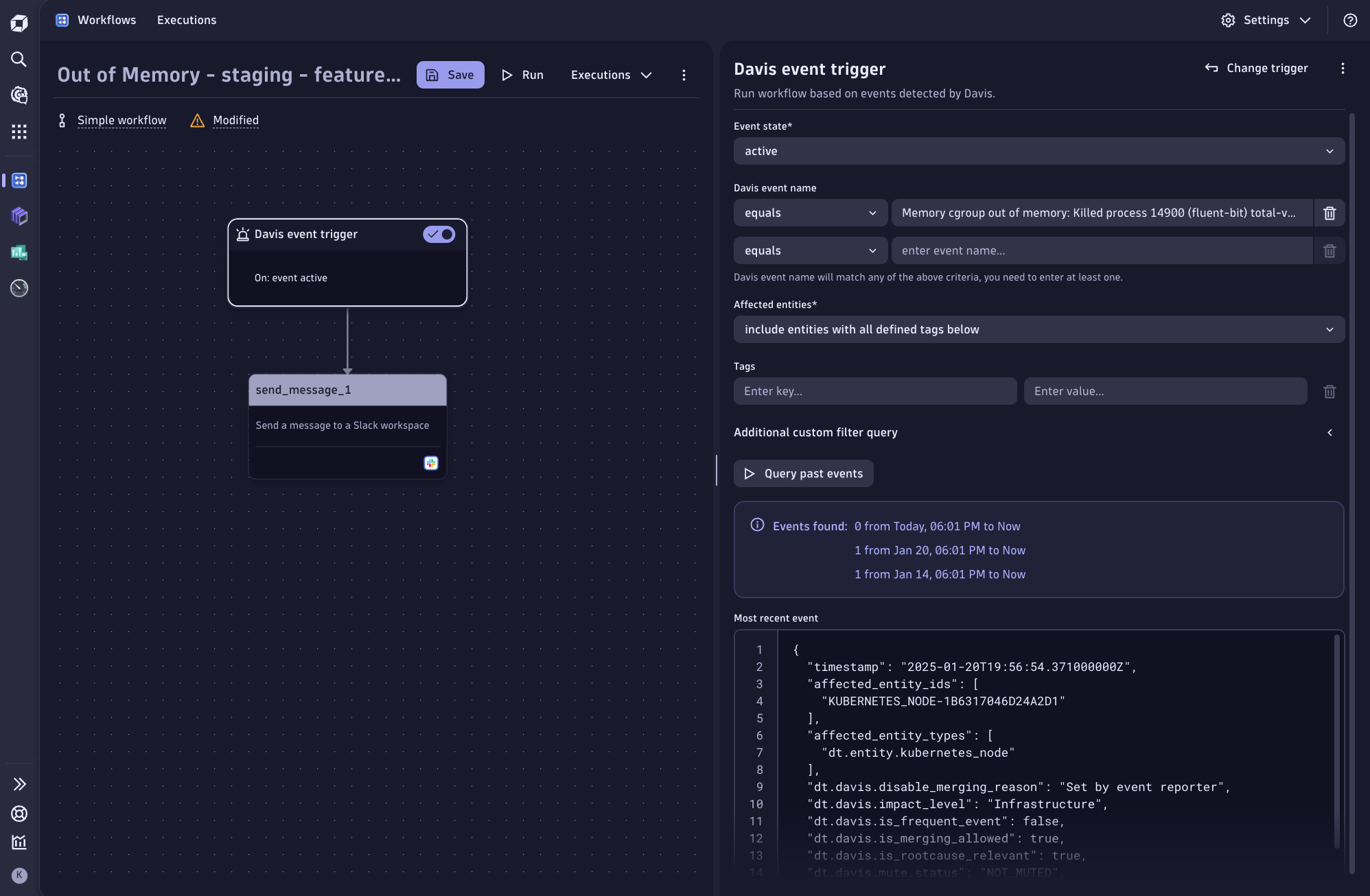Open the clock-style dashboard app in the sidebar
Viewport: 1370px width, 896px height.
pyautogui.click(x=19, y=287)
